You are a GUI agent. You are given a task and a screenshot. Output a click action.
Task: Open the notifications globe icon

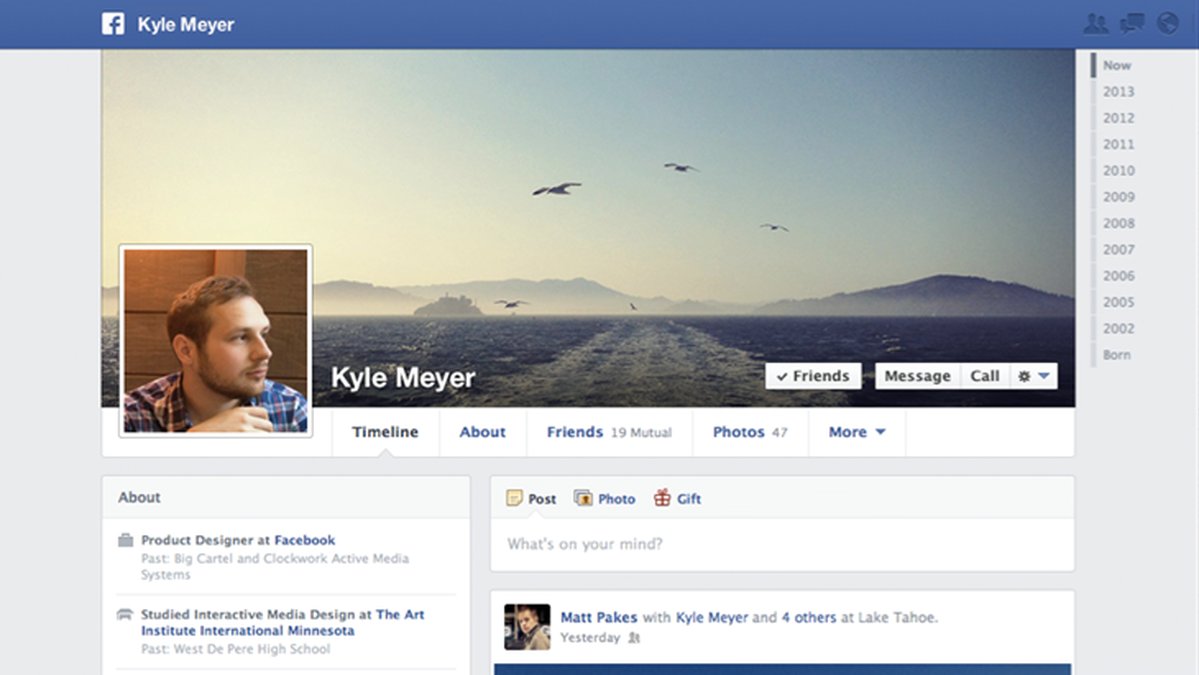[x=1168, y=24]
